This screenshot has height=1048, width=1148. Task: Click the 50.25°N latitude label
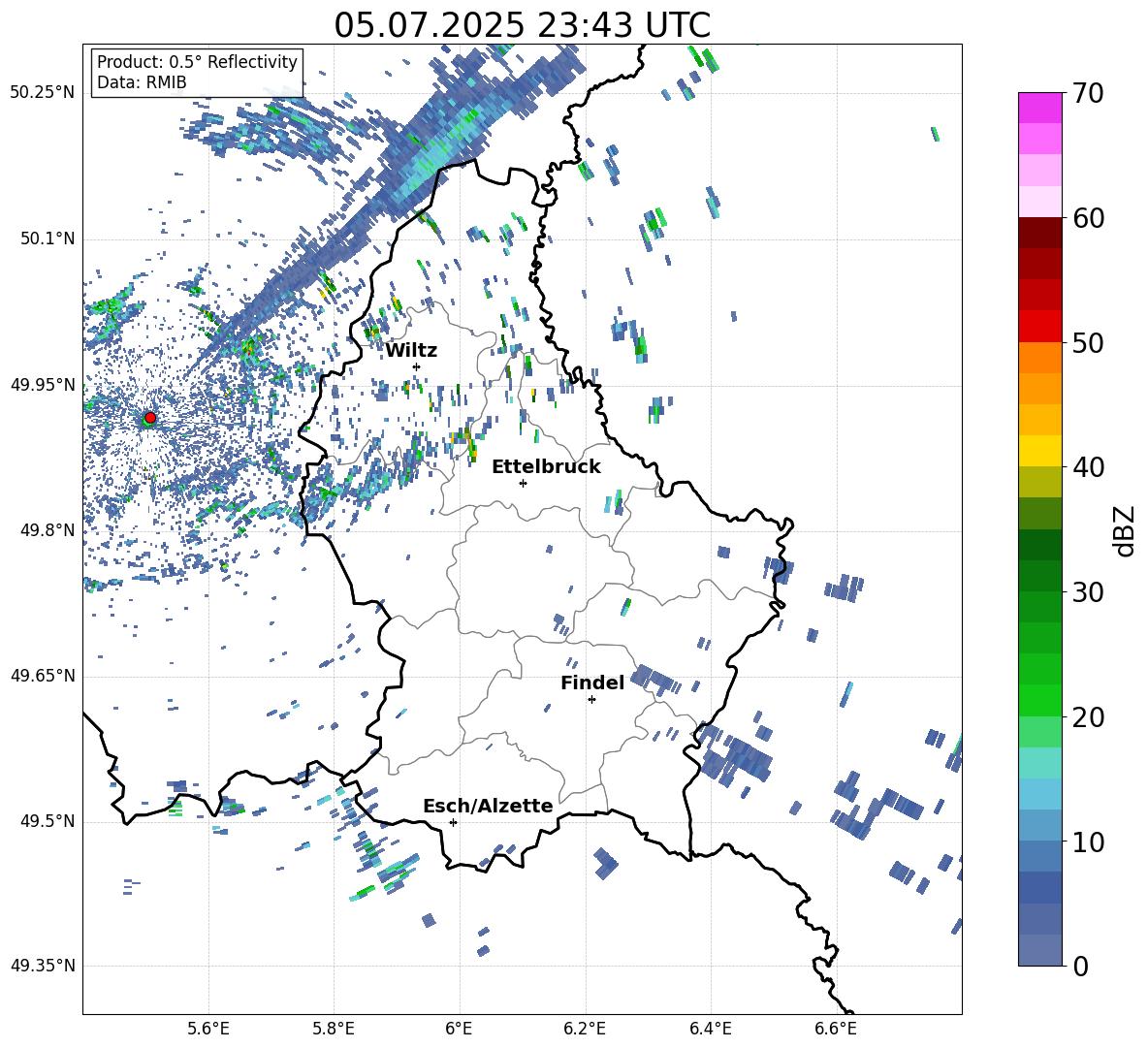point(43,93)
